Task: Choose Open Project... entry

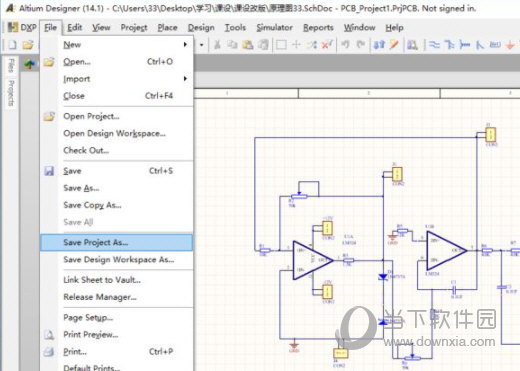Action: pyautogui.click(x=117, y=116)
